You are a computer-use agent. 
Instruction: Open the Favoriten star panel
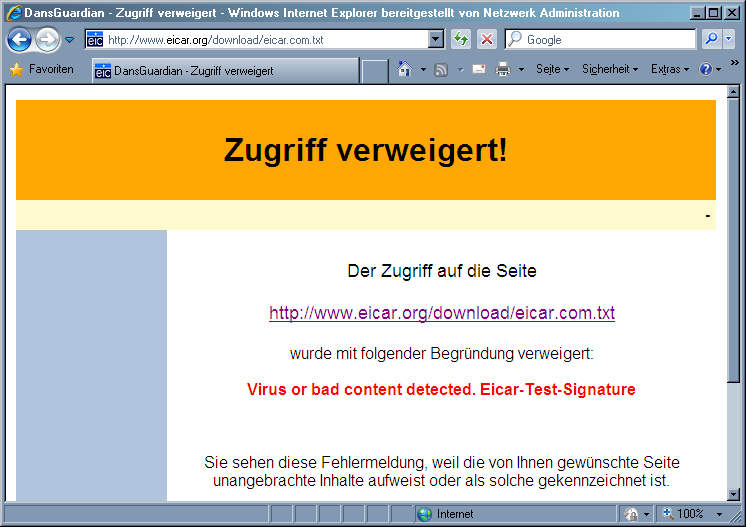[x=41, y=70]
